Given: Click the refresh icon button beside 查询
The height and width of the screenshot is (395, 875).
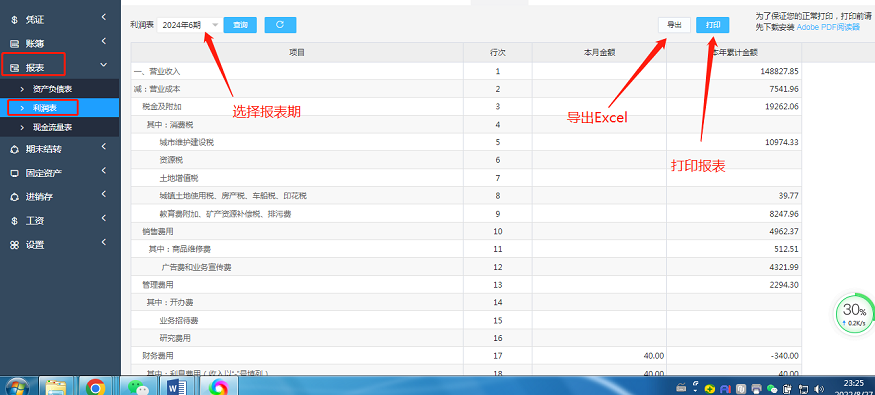Looking at the screenshot, I should (x=280, y=25).
